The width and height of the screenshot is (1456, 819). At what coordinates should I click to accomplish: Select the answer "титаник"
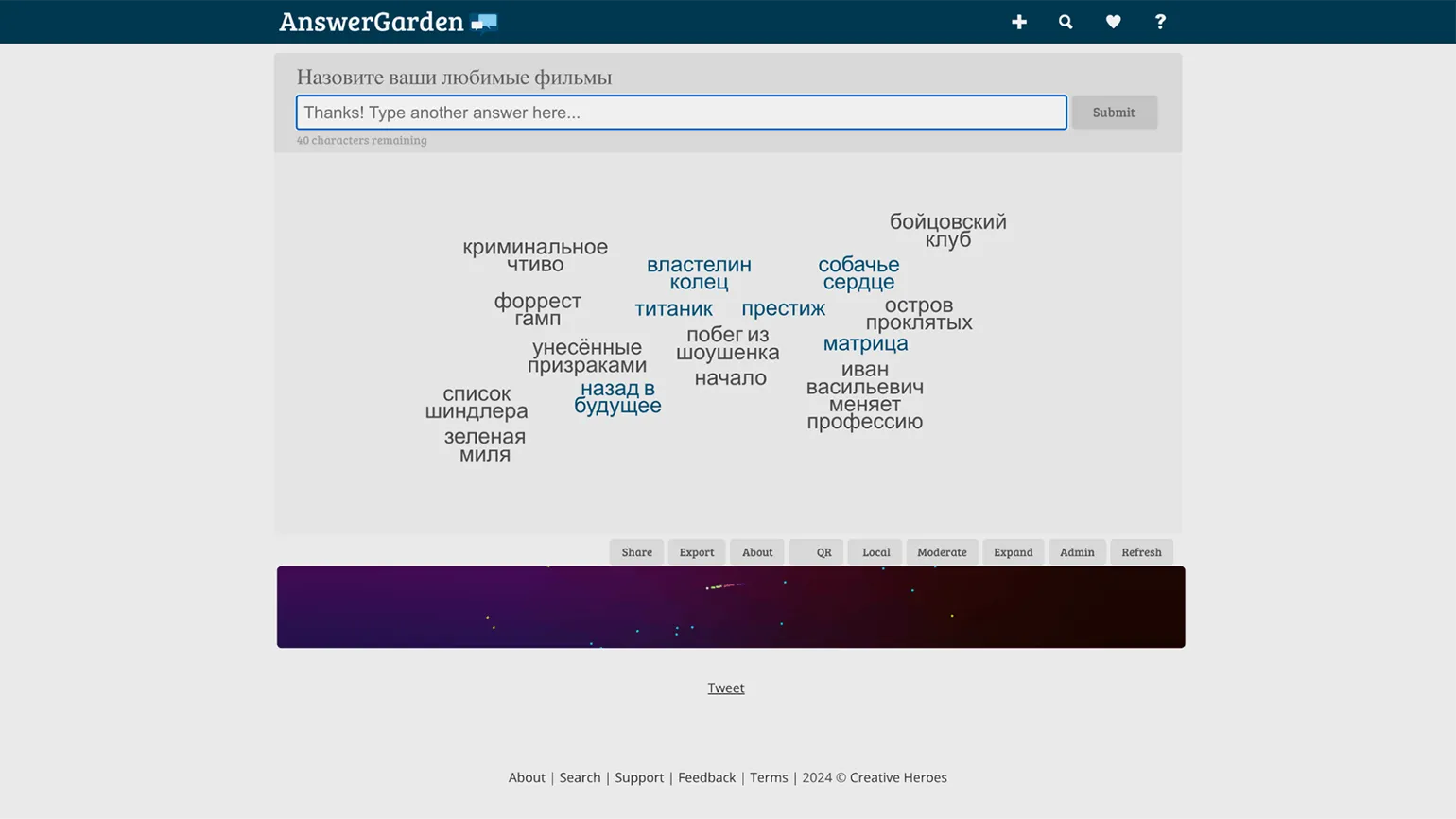(673, 309)
